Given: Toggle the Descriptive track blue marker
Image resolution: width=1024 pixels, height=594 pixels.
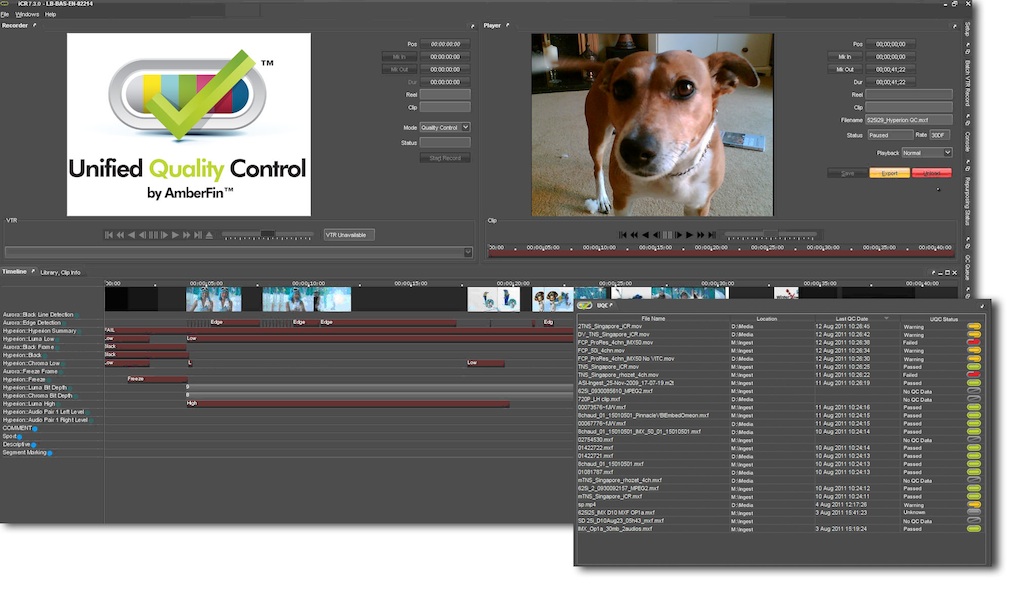Looking at the screenshot, I should pos(33,445).
